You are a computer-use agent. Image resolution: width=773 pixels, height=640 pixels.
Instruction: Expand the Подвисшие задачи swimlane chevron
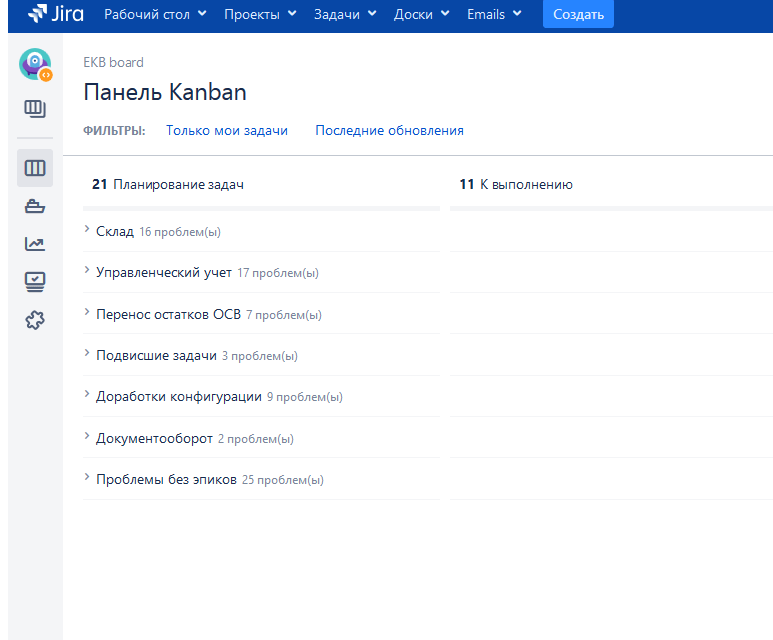[87, 353]
